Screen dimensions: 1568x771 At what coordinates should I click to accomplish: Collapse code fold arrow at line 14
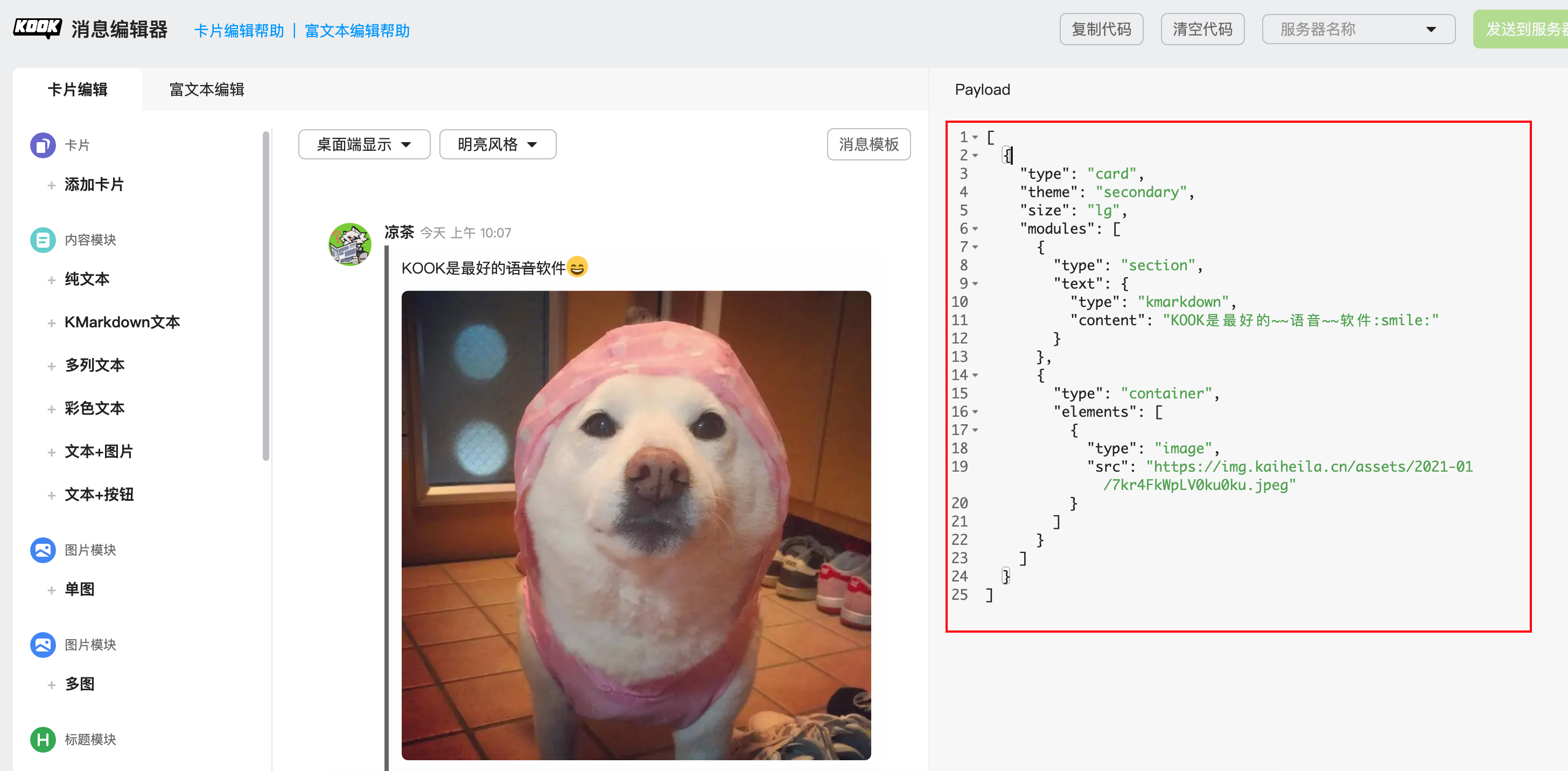pyautogui.click(x=975, y=375)
